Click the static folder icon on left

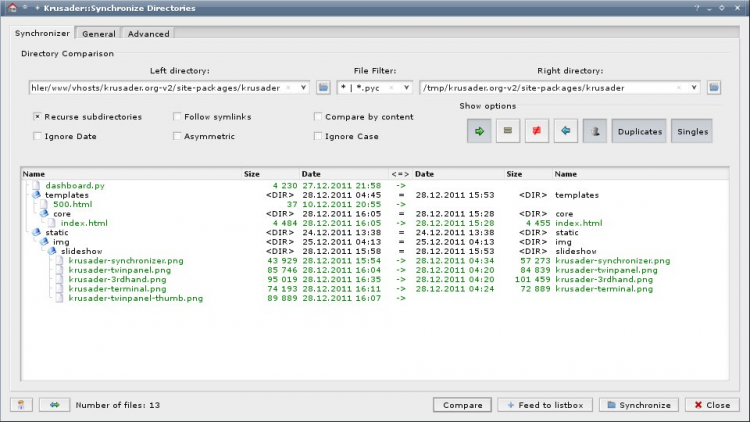pos(36,232)
